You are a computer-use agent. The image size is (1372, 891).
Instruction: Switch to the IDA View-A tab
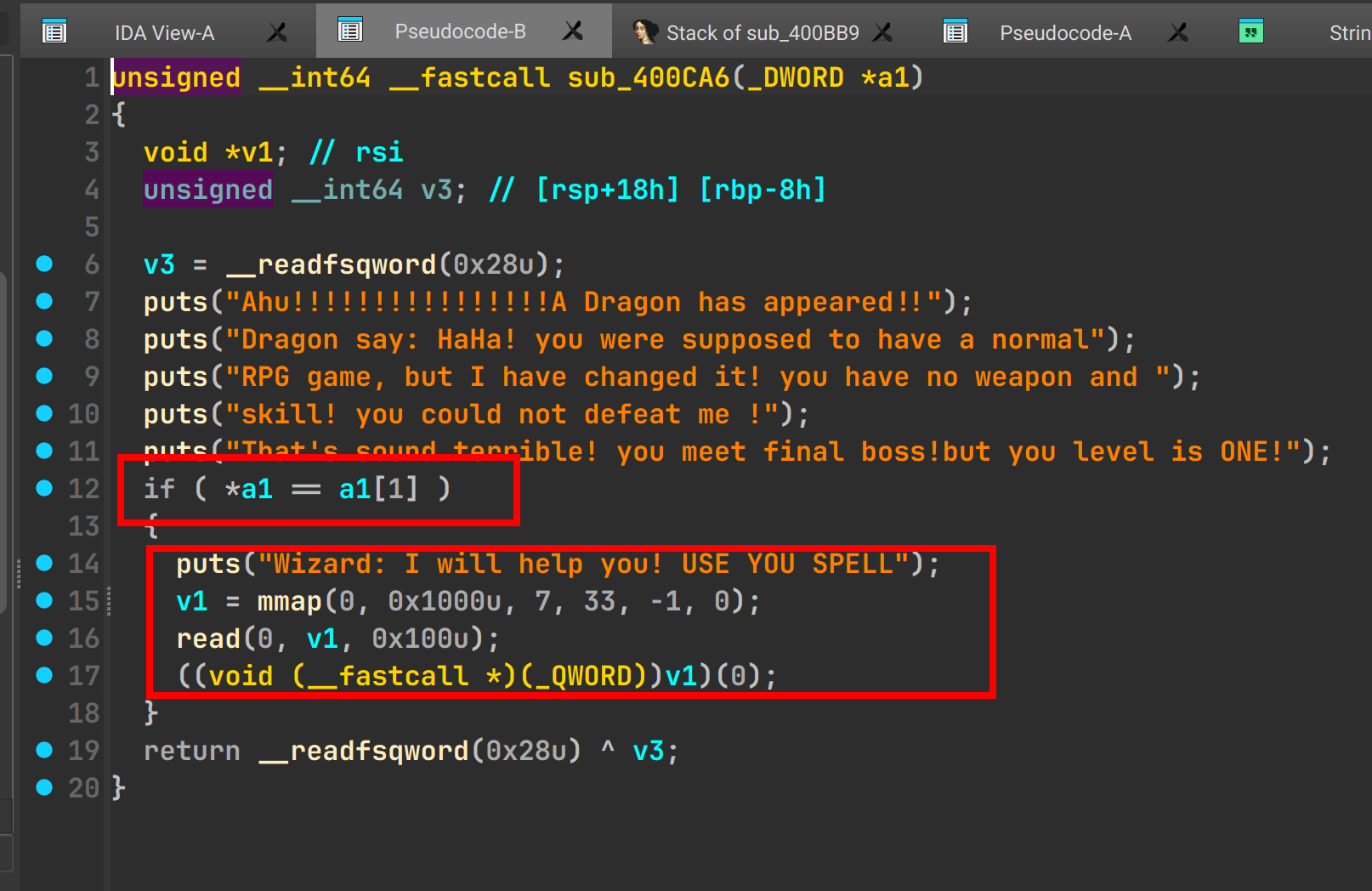click(164, 33)
